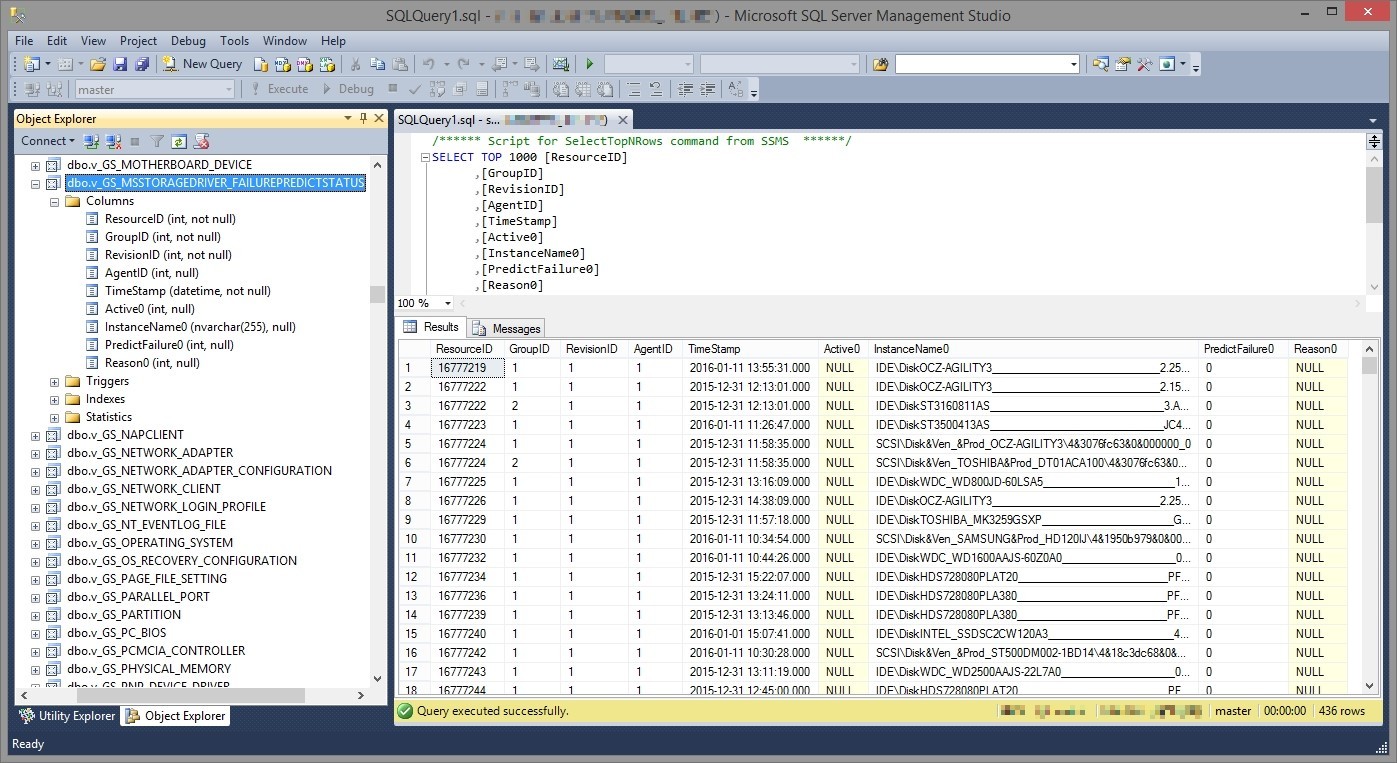Save the query with the diskette icon

[x=120, y=64]
